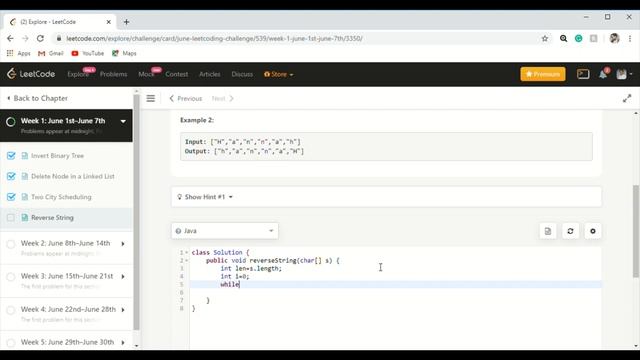Toggle Reverse String checkbox

(x=11, y=218)
